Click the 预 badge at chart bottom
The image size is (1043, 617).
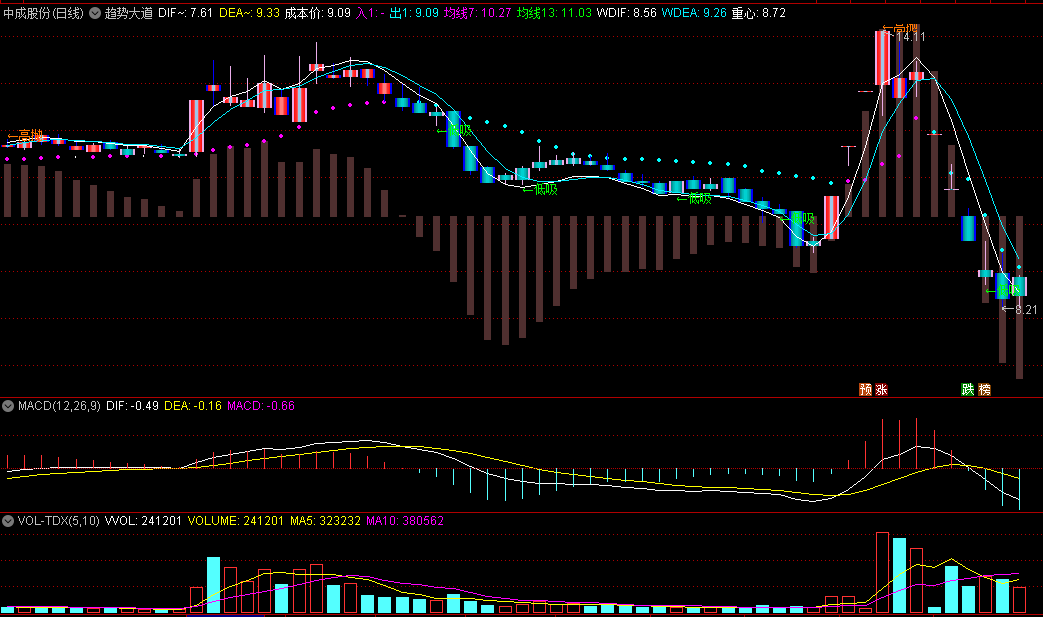click(x=865, y=390)
